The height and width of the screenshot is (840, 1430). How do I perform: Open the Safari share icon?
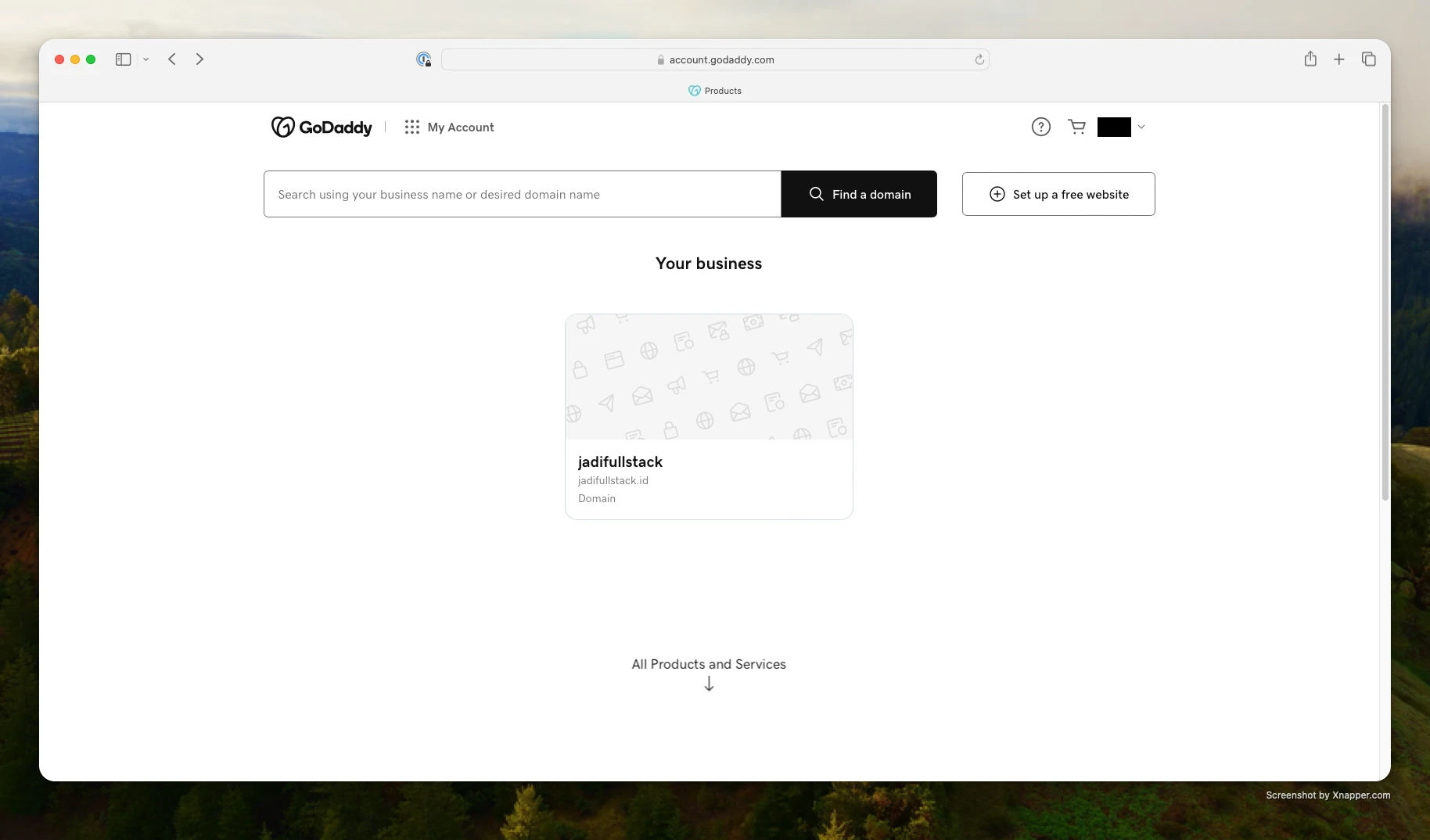pyautogui.click(x=1310, y=59)
